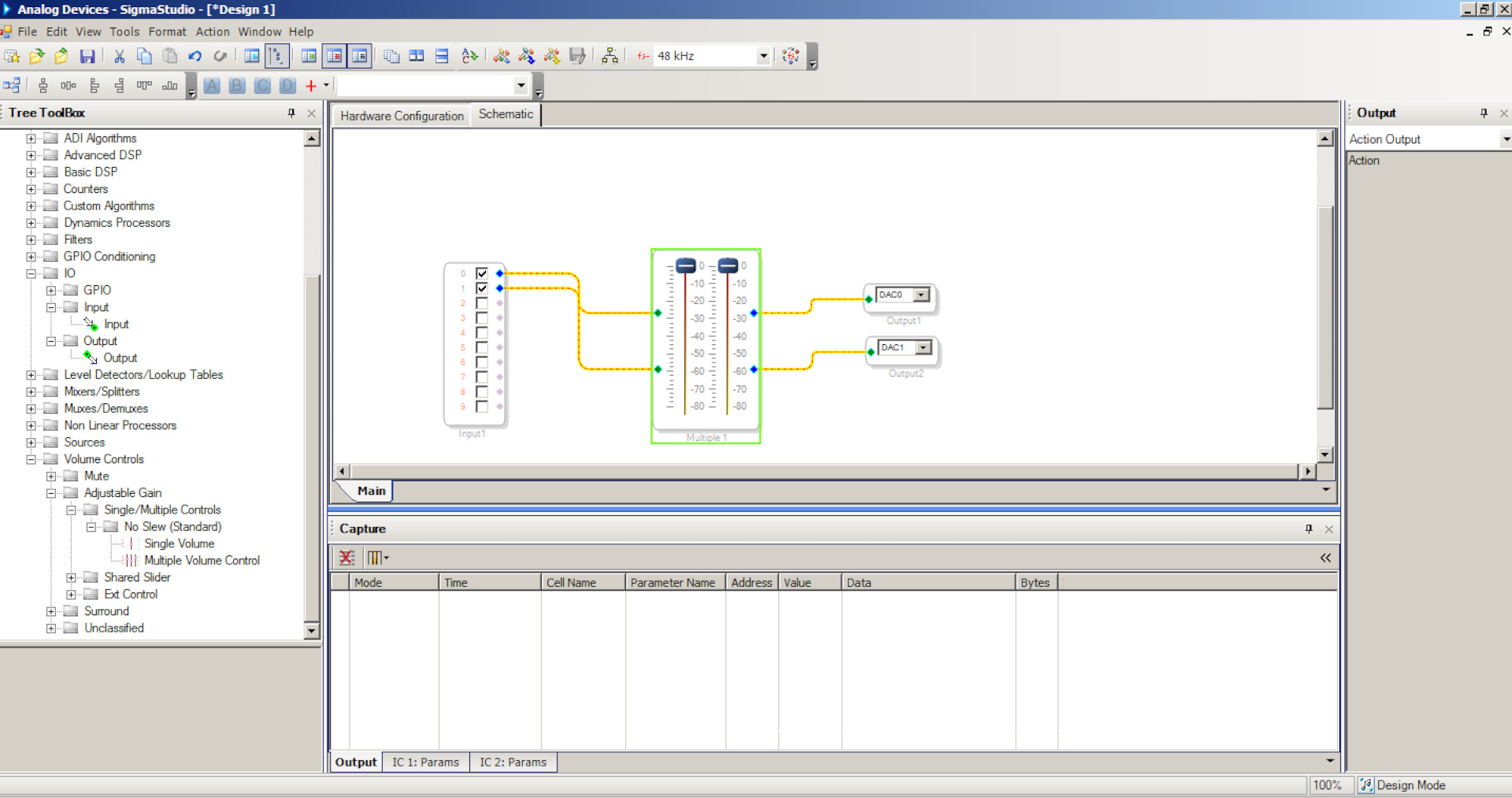Toggle the tree view hierarchy toolbar icon
The image size is (1512, 798).
(276, 56)
